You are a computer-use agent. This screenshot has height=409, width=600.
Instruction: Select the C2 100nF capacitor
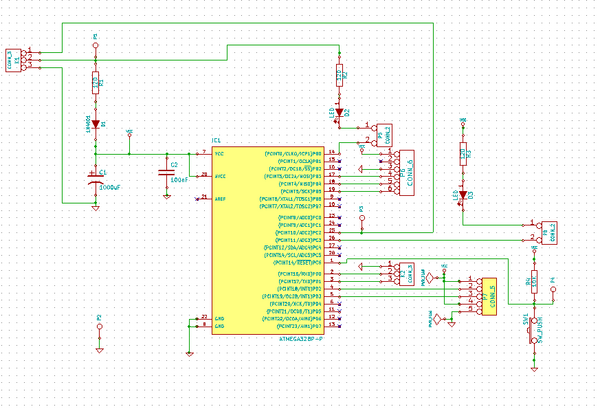pos(167,170)
